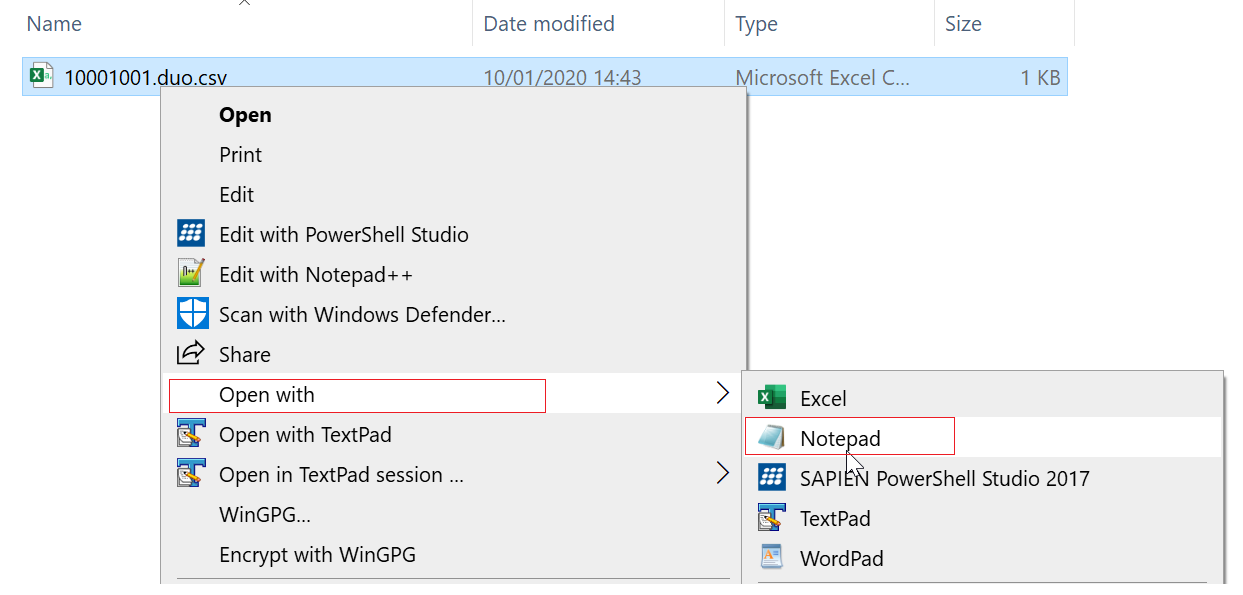Open the WinGPG... menu entry
Image resolution: width=1243 pixels, height=595 pixels.
click(265, 515)
